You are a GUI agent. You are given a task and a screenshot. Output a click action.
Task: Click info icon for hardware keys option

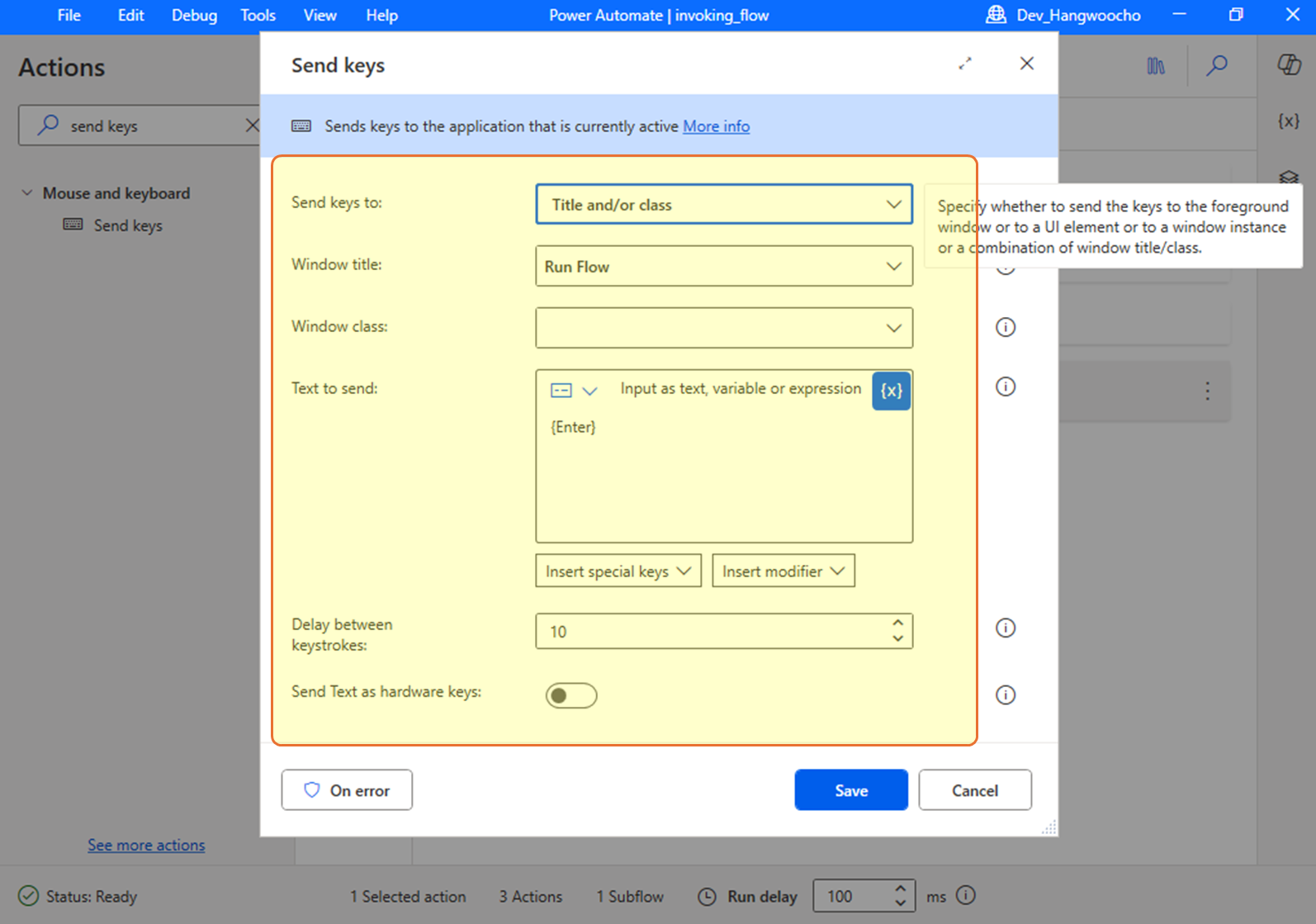[1005, 694]
